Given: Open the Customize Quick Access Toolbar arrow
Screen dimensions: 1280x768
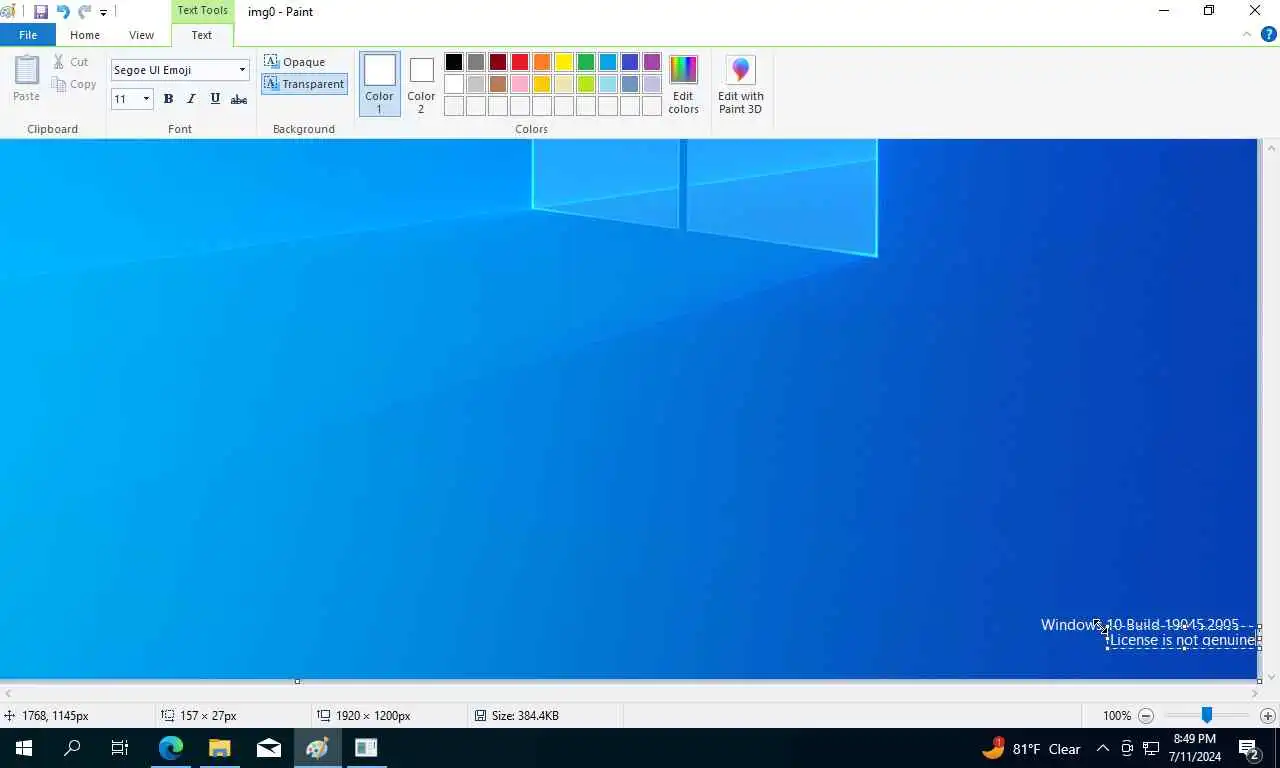Looking at the screenshot, I should [103, 12].
